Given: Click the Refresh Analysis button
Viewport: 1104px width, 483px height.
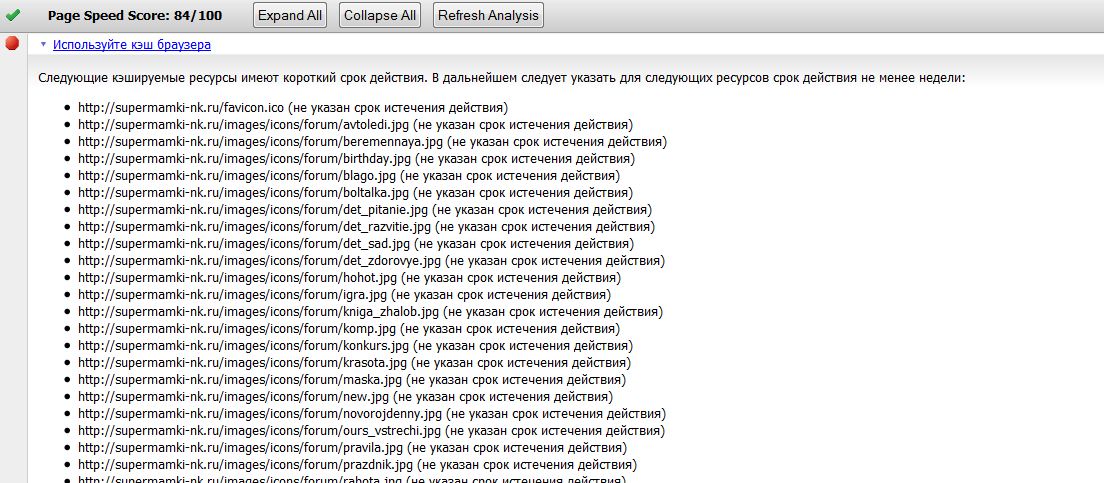Looking at the screenshot, I should 488,15.
